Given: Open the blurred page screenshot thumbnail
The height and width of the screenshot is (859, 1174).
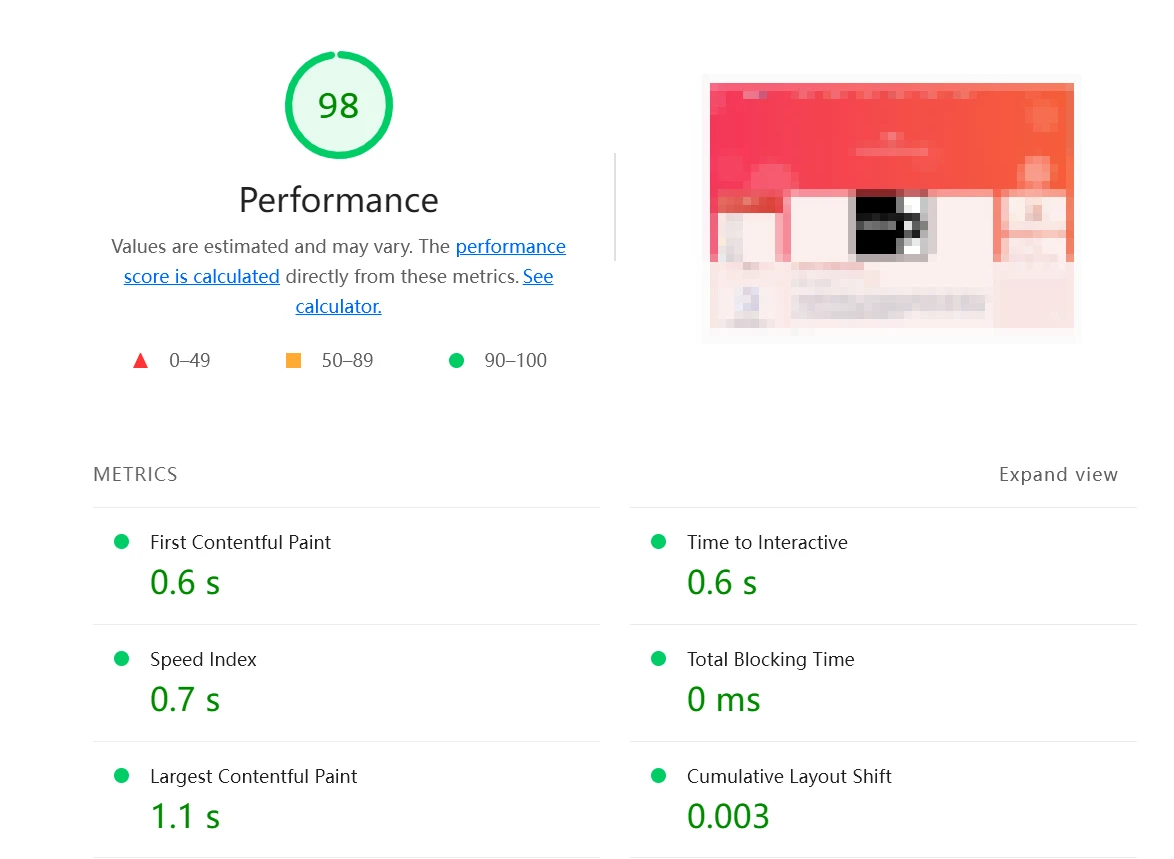Looking at the screenshot, I should tap(891, 207).
